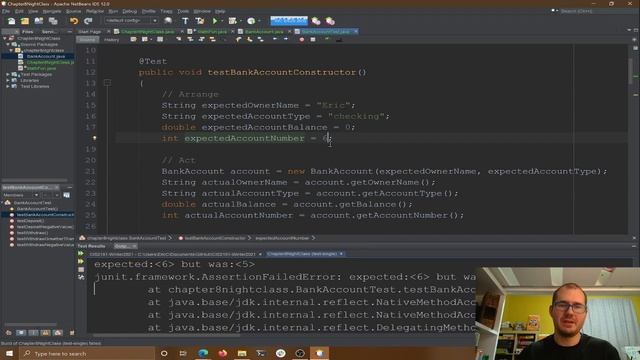Switch to the BankAccount.java editor tab
The height and width of the screenshot is (360, 640).
(x=264, y=31)
